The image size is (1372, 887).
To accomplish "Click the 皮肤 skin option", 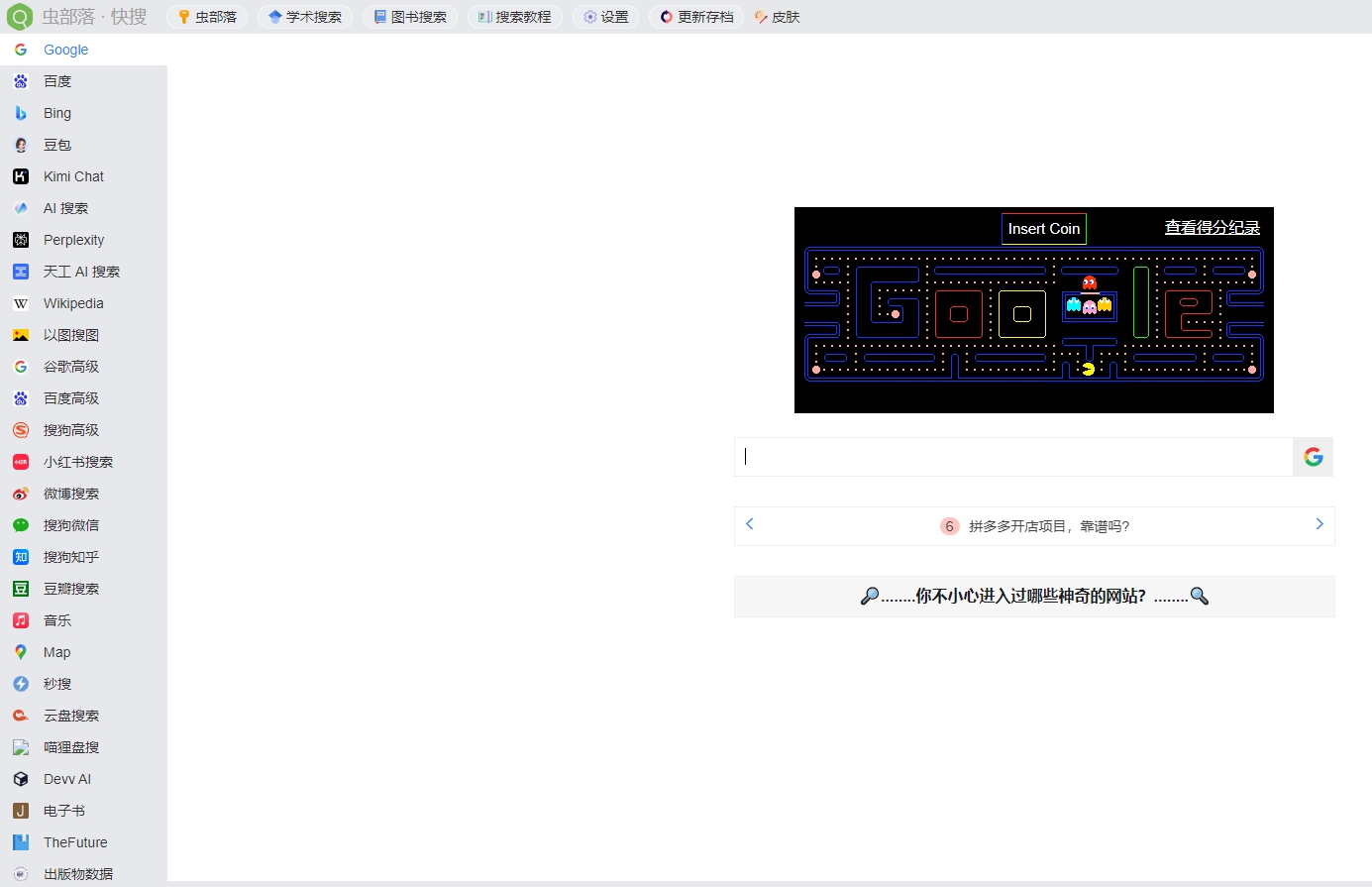I will [778, 17].
